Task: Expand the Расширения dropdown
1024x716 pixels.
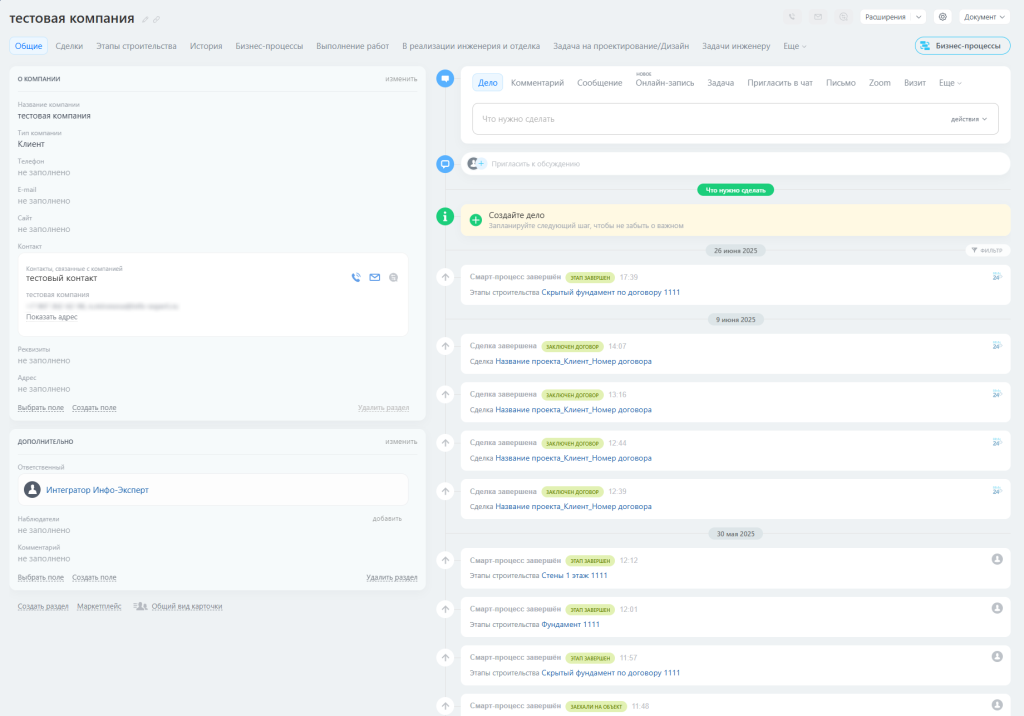Action: 891,17
